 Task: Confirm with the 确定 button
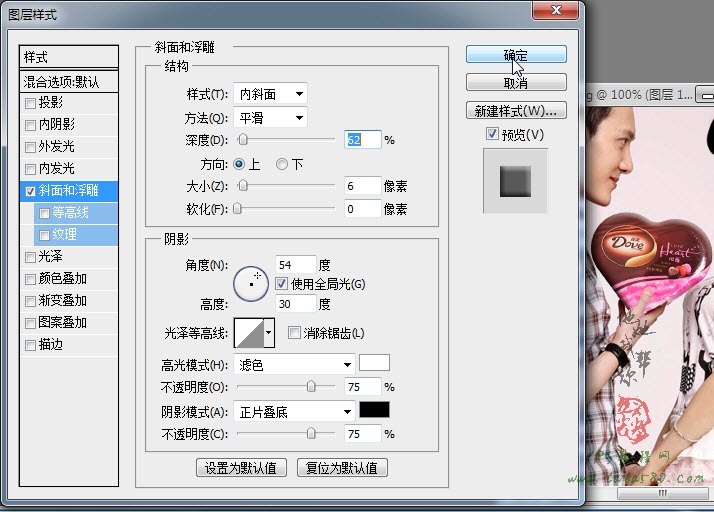coord(516,55)
